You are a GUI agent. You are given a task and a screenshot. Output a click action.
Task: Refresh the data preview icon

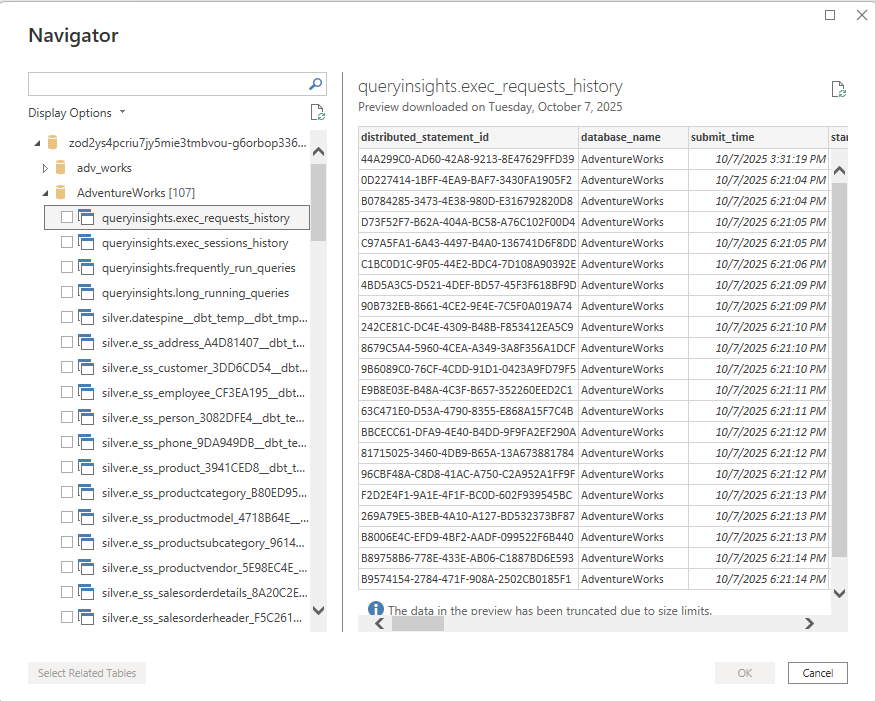[x=839, y=90]
